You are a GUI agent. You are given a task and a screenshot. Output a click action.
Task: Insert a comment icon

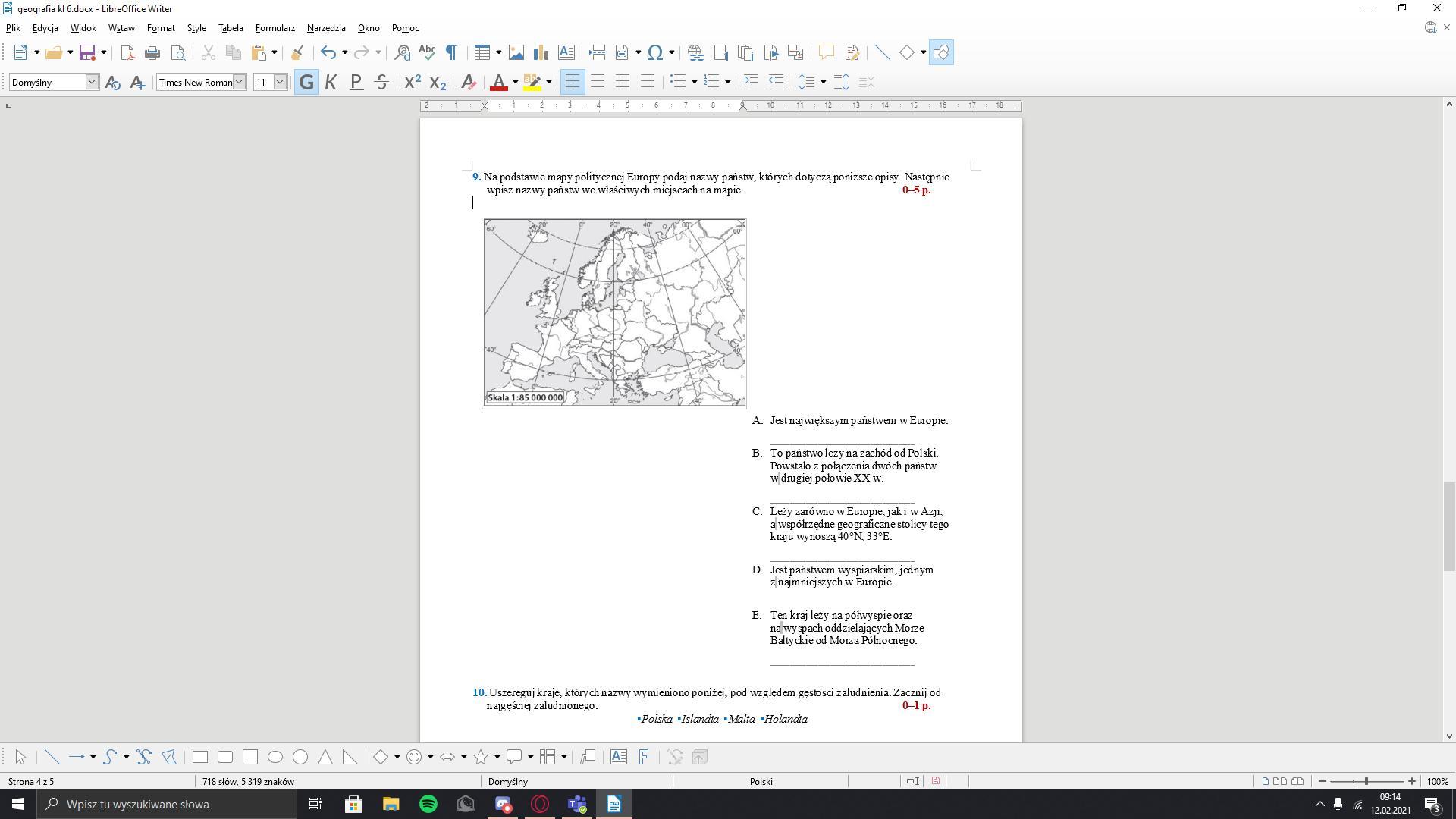coord(826,52)
